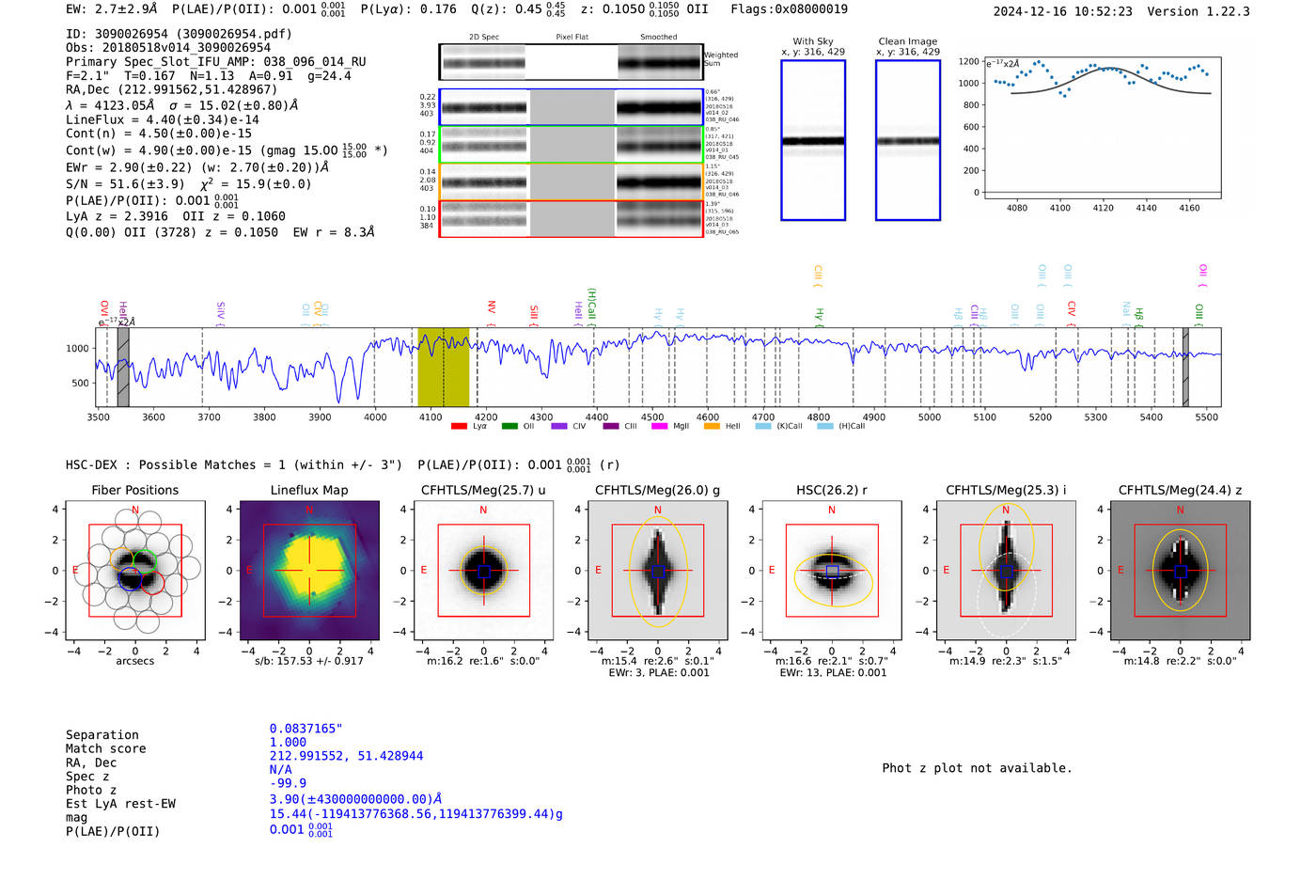Click the 'Pixel Flat' column header
The height and width of the screenshot is (896, 1316).
tap(572, 38)
